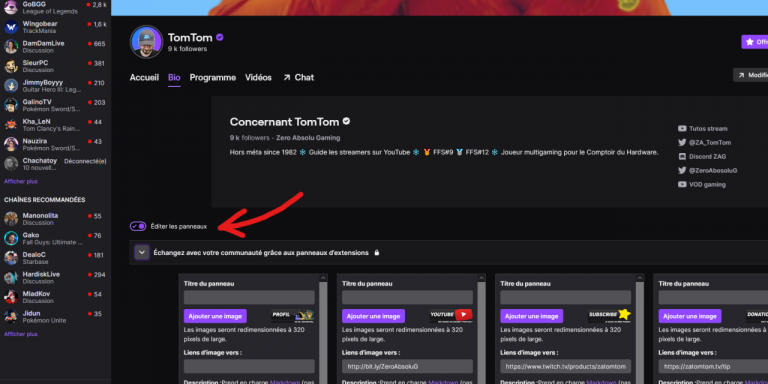
Task: Click 'Ajouter une image' in the SUBSCRIBE panel
Action: (x=531, y=316)
